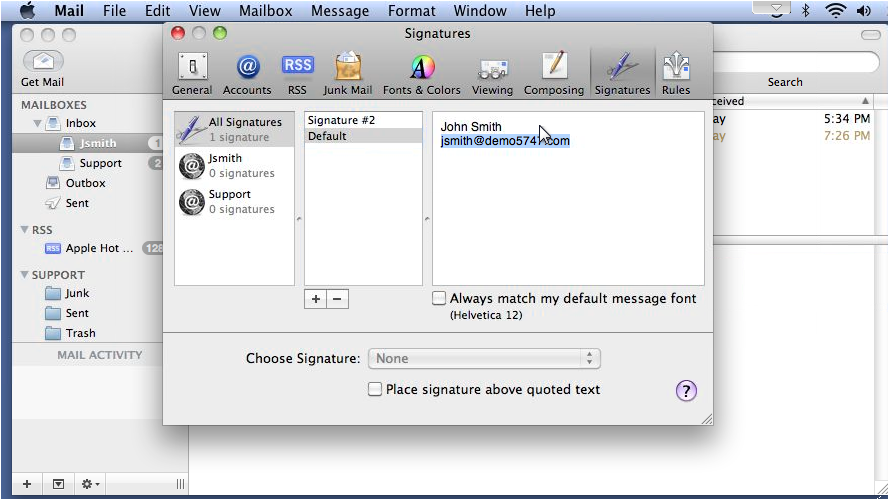Remove selected signature with minus button
The width and height of the screenshot is (889, 500).
click(337, 299)
